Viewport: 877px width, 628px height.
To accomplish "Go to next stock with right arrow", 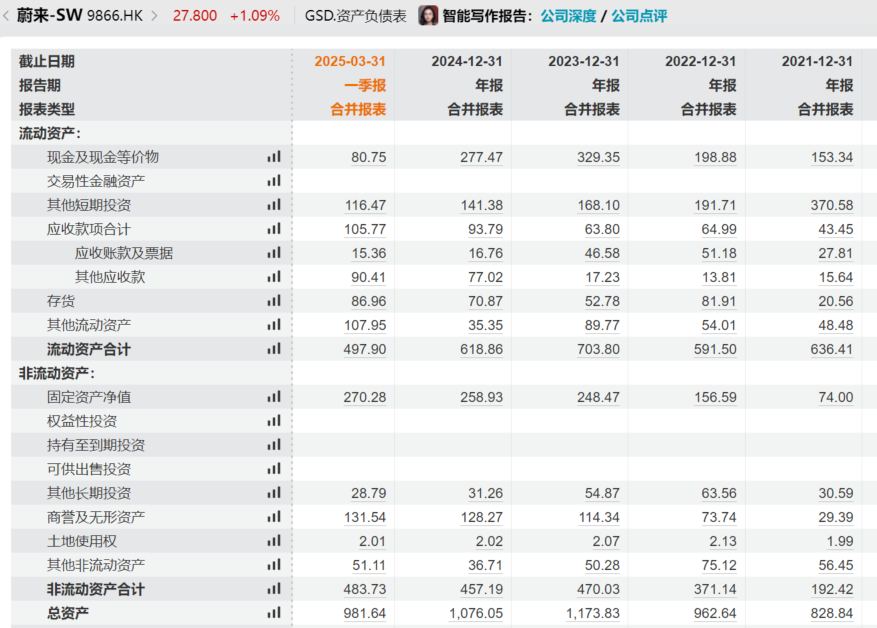I will click(155, 16).
